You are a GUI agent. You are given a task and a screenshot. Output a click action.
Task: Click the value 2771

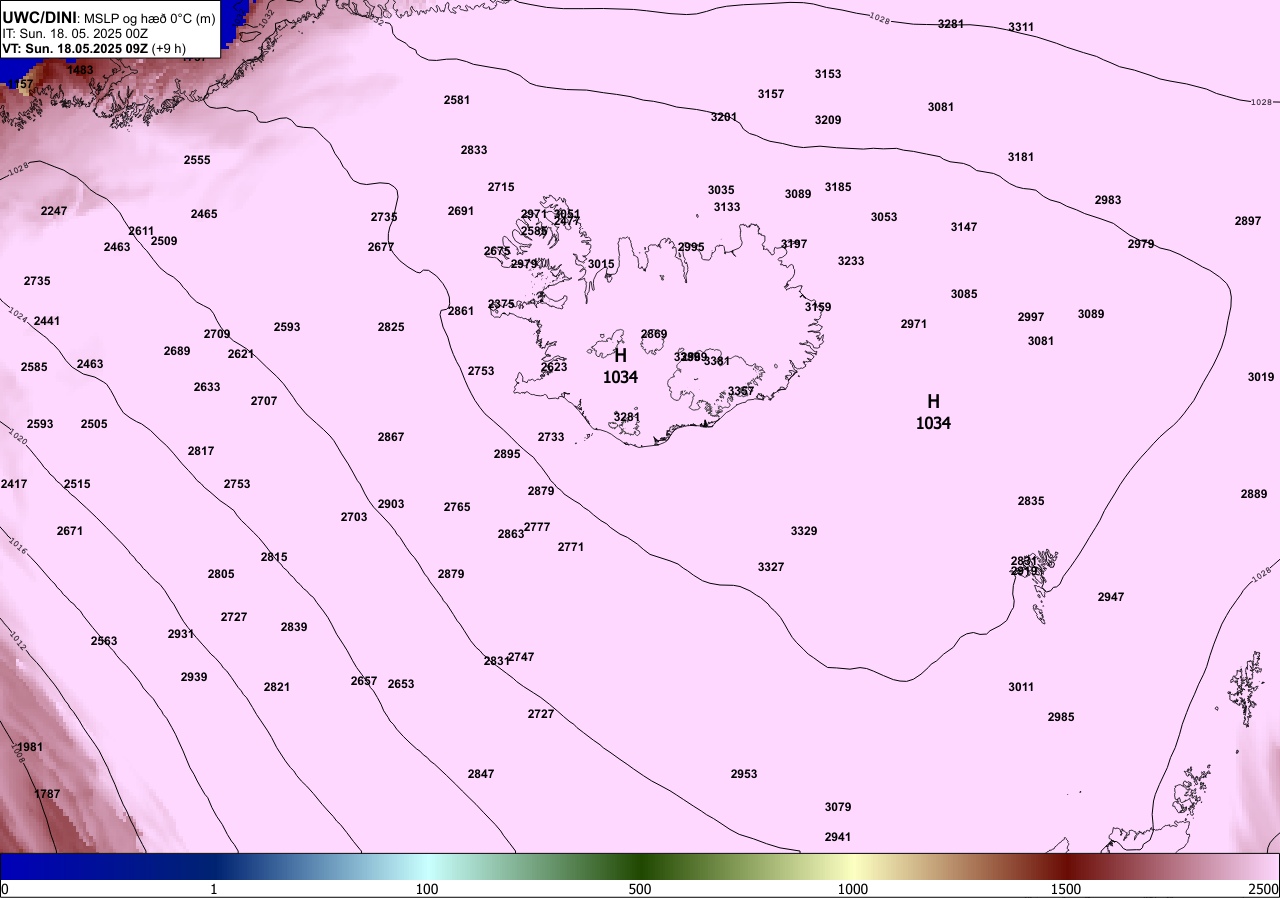(571, 547)
